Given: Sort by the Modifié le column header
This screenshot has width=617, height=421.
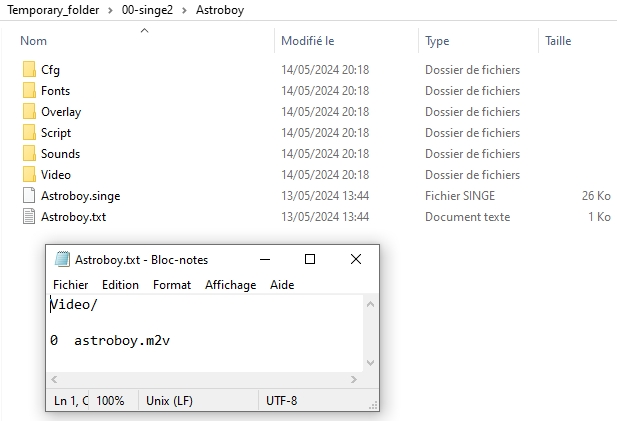Looking at the screenshot, I should [x=307, y=41].
